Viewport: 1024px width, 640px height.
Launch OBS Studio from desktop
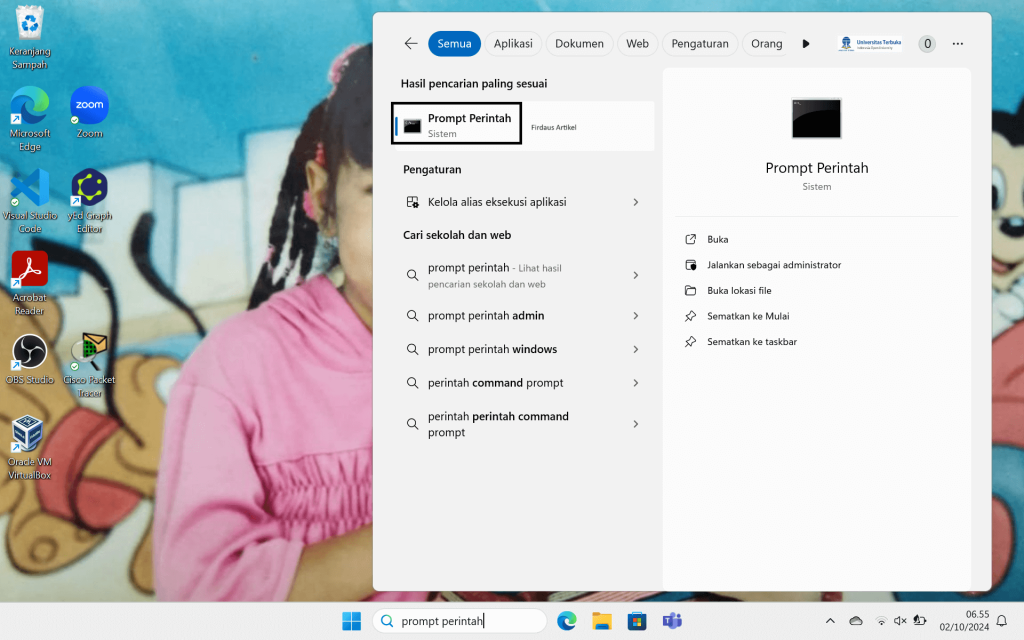tap(29, 354)
